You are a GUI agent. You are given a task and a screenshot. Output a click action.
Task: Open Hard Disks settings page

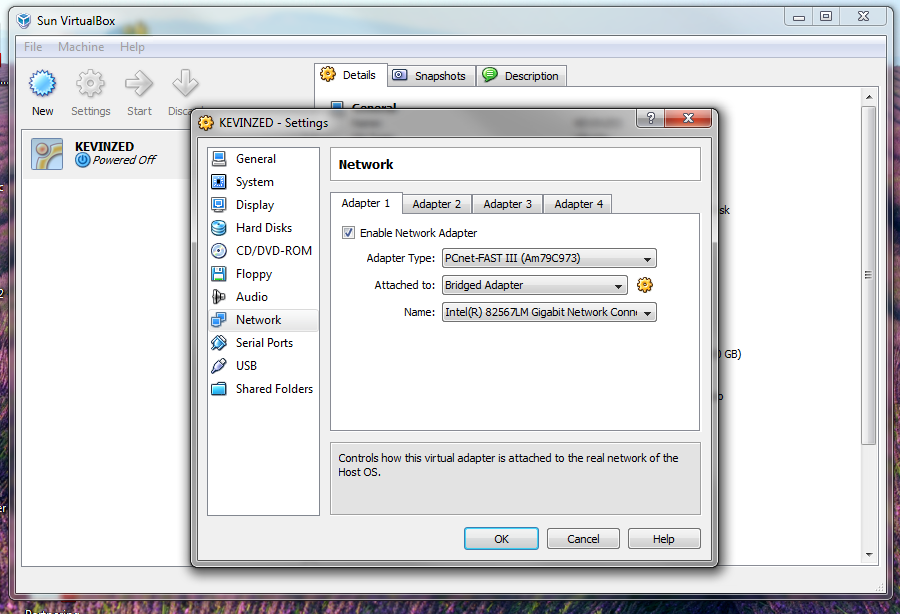pos(263,228)
